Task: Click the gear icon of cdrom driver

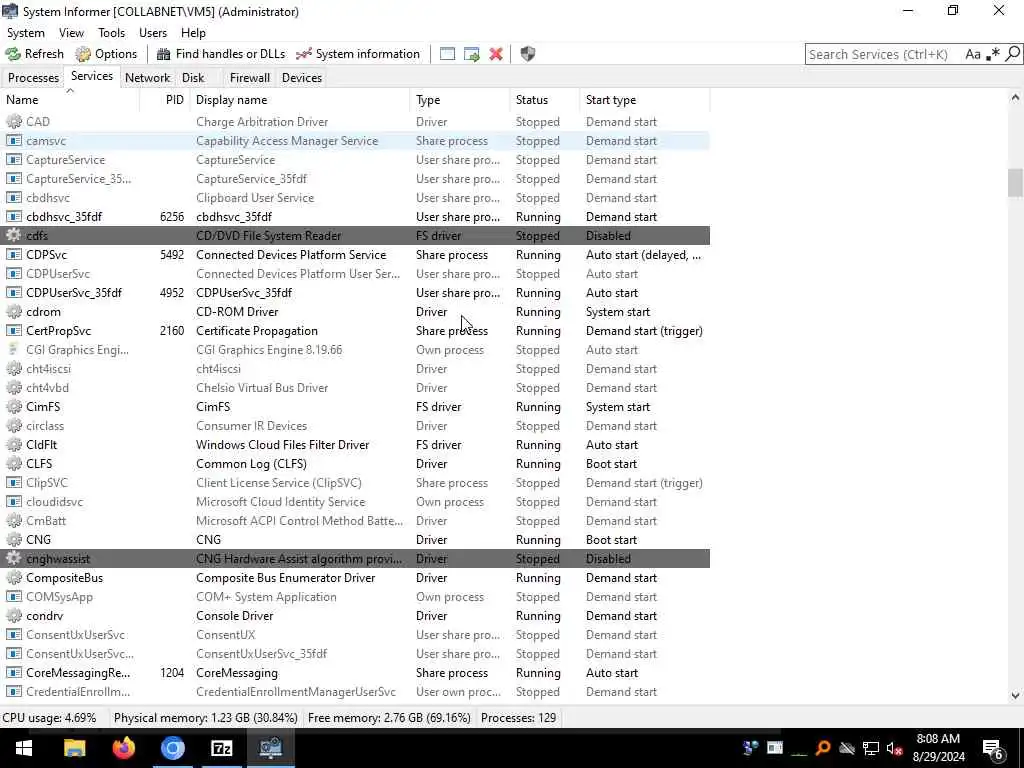Action: coord(14,312)
